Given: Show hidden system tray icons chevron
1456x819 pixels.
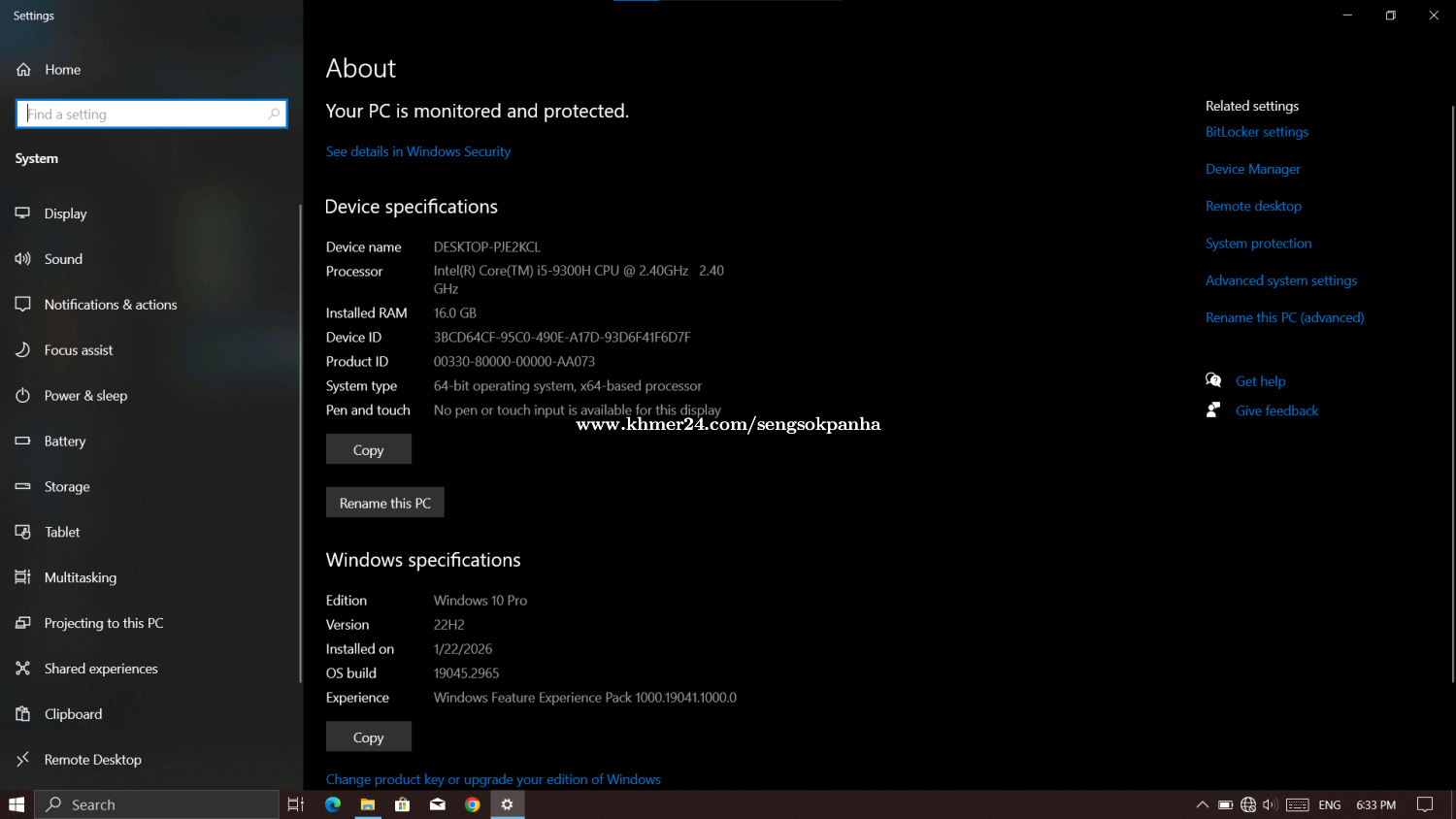Looking at the screenshot, I should pyautogui.click(x=1202, y=804).
